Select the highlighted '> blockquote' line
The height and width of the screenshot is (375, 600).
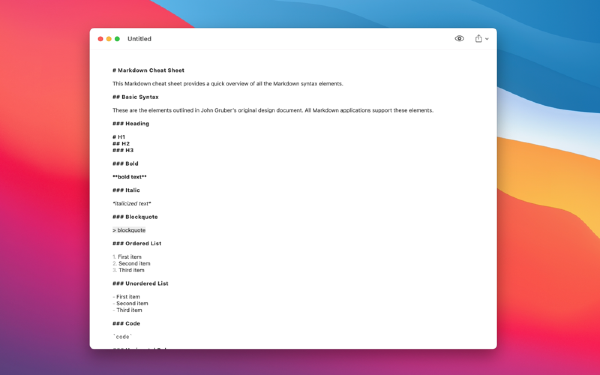(129, 230)
